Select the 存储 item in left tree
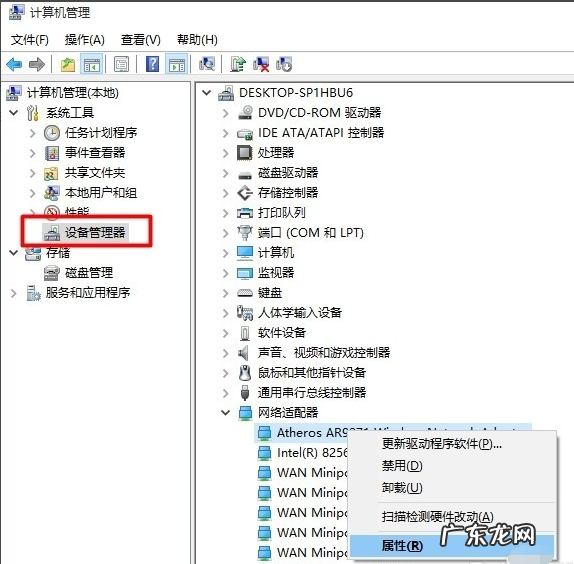This screenshot has width=574, height=564. 58,253
